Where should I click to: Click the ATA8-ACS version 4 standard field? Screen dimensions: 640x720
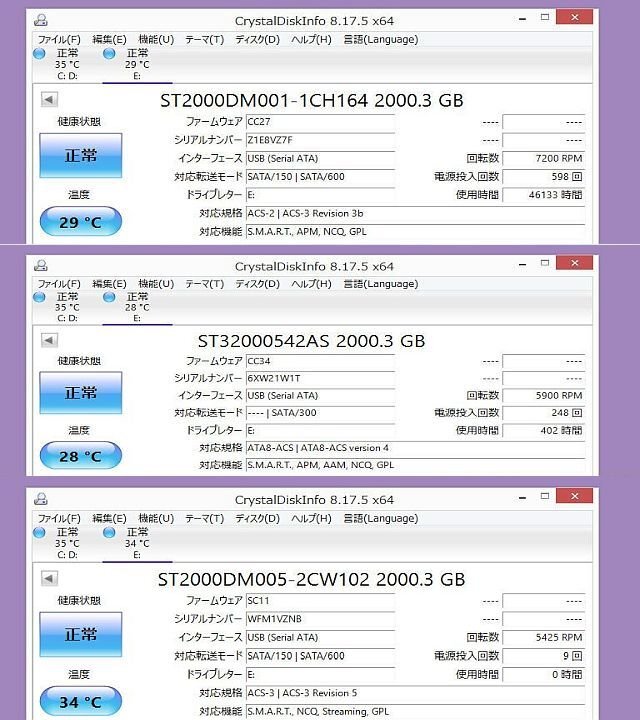[415, 448]
